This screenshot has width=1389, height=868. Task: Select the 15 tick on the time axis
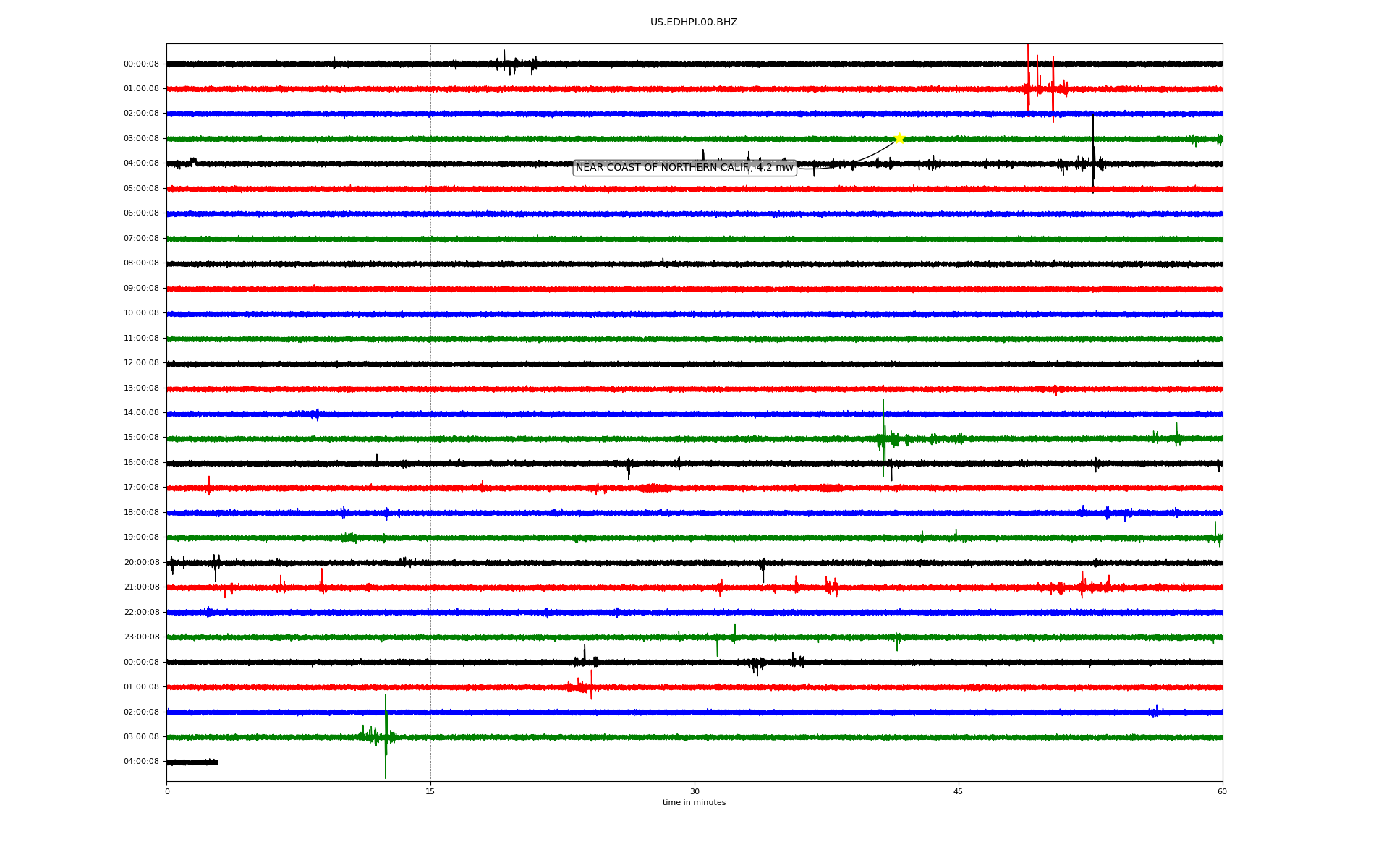click(430, 791)
